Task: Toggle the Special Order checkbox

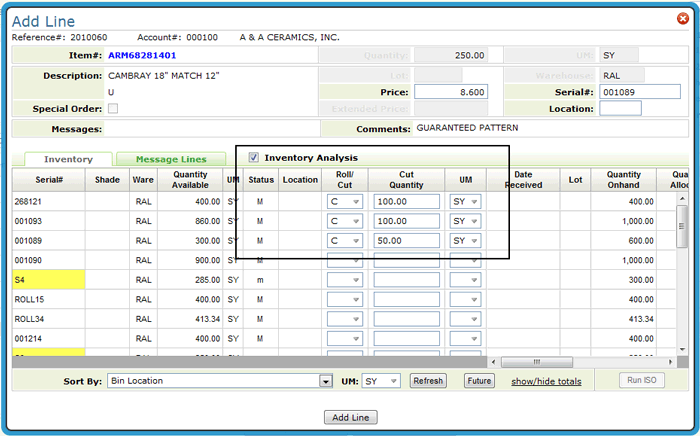Action: (x=113, y=108)
